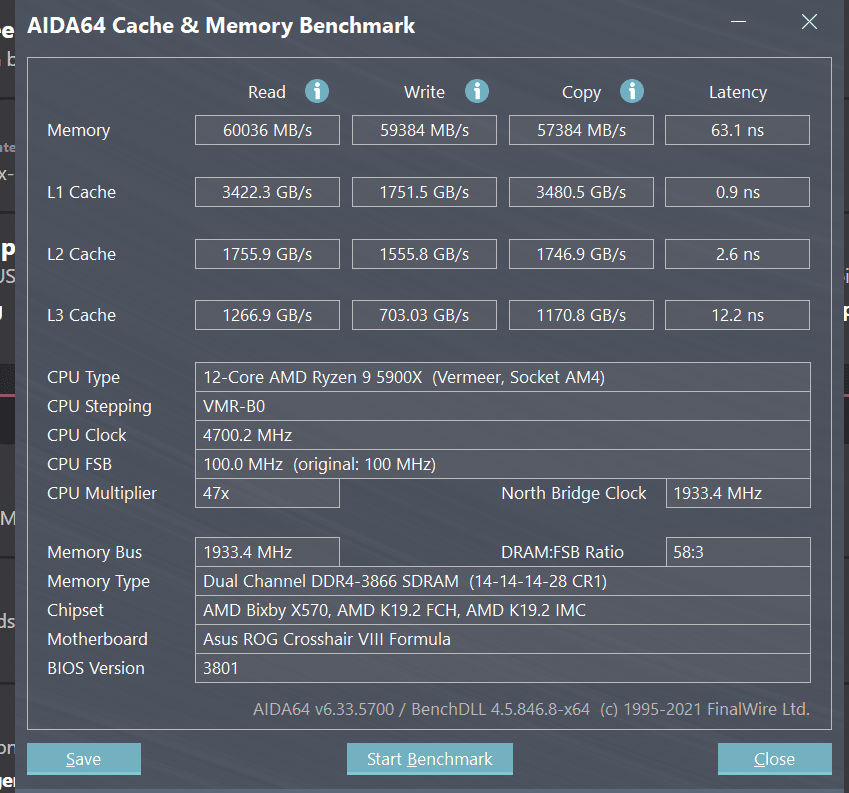Select L3 Cache write 703.03 GB/s
This screenshot has height=793, width=849.
click(424, 315)
